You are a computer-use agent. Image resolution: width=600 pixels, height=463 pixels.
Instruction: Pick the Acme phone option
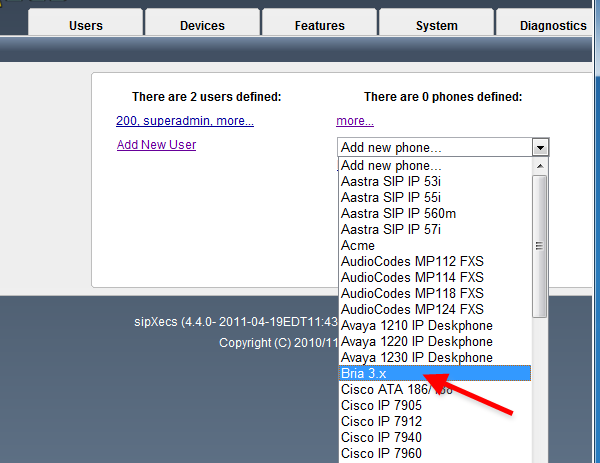[x=435, y=246]
